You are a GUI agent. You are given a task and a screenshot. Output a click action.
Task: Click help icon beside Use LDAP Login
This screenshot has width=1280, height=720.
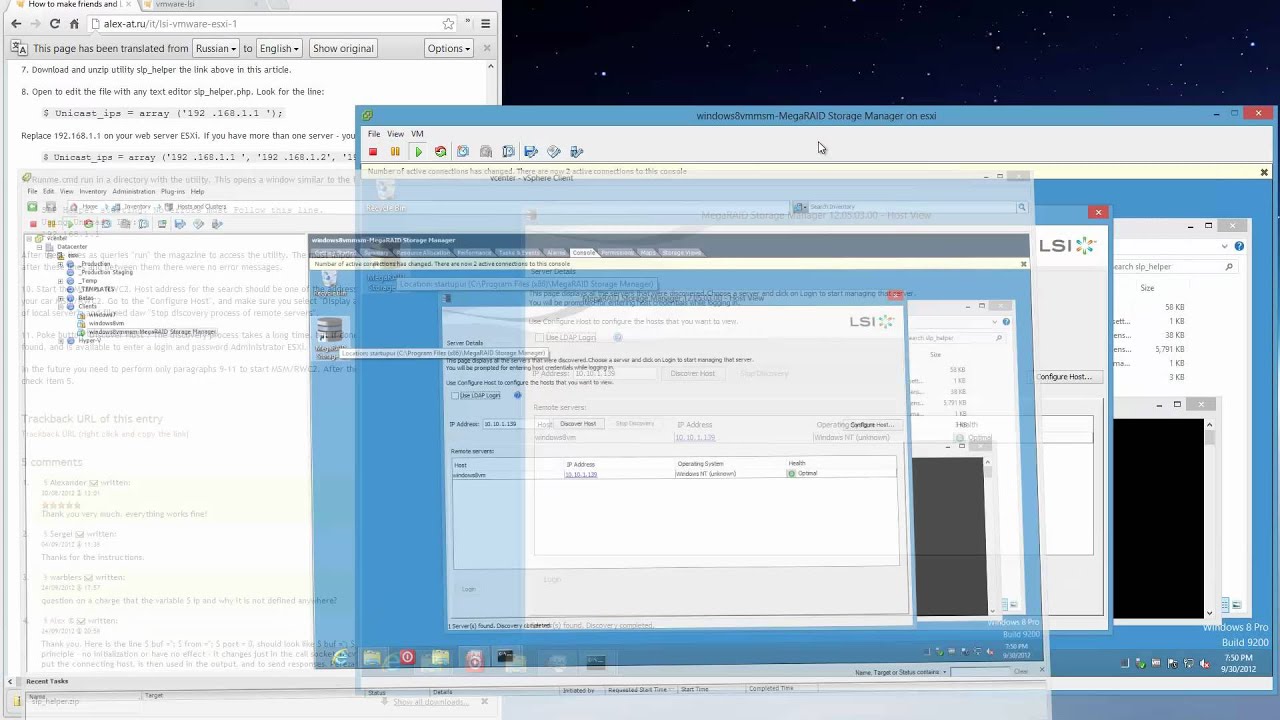click(517, 396)
